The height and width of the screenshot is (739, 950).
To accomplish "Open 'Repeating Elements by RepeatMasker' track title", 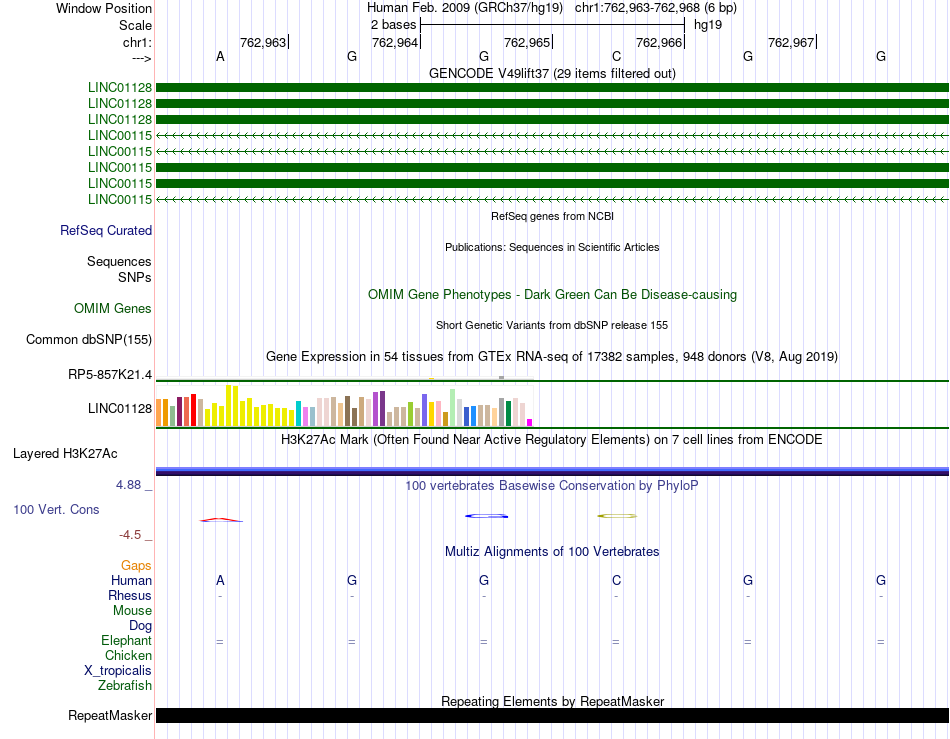I will [x=552, y=701].
